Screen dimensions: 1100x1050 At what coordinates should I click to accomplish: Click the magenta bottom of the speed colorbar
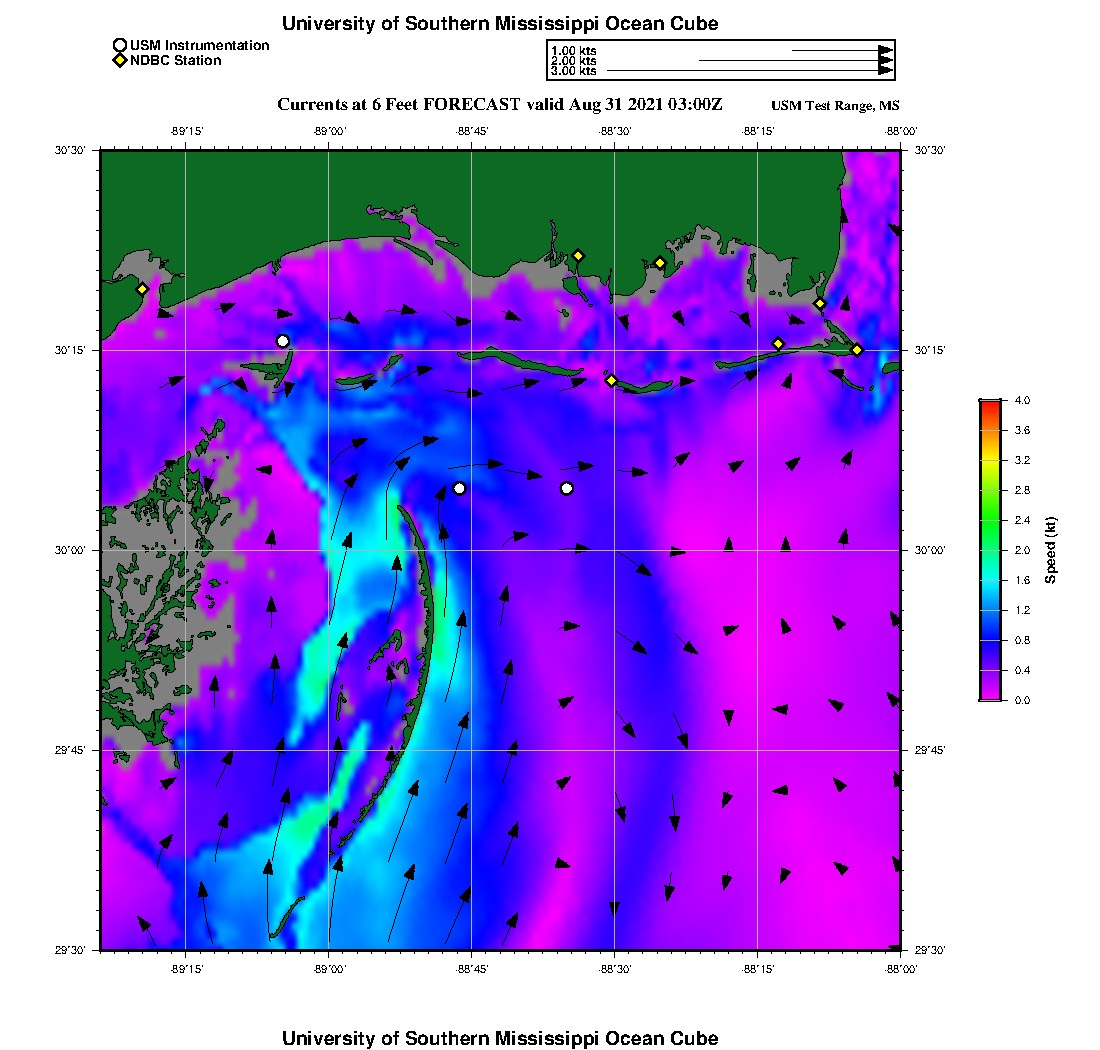[x=991, y=693]
